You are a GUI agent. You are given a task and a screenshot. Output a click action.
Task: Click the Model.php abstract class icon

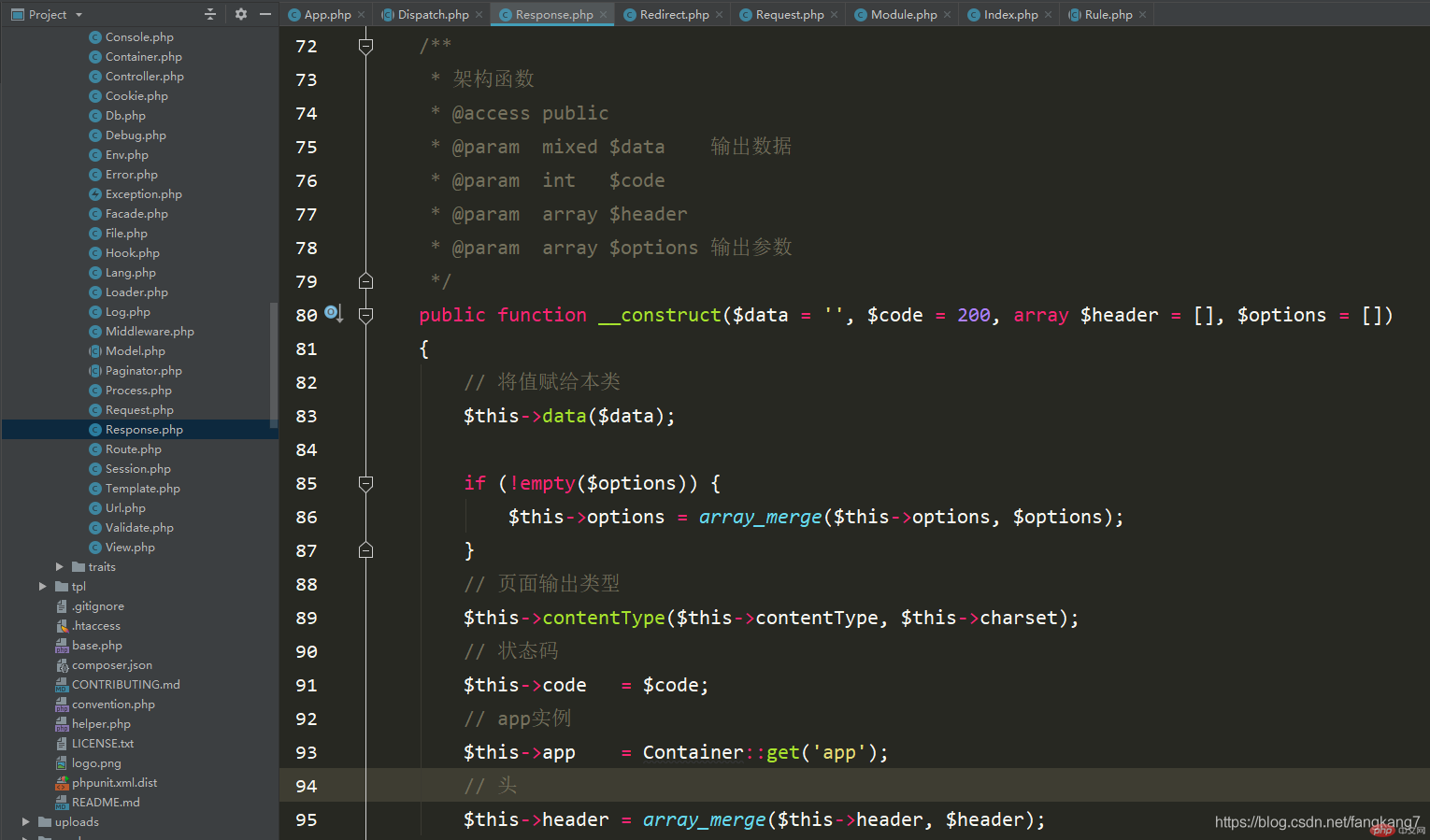tap(95, 351)
